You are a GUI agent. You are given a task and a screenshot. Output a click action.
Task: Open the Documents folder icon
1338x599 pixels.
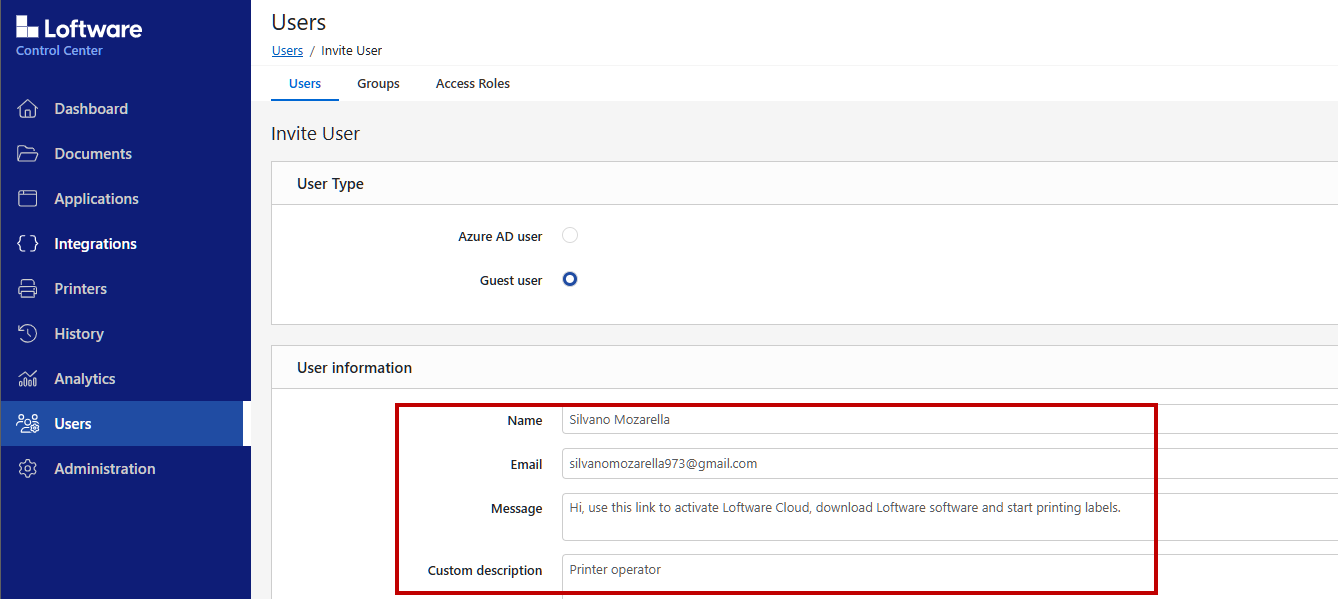point(28,154)
